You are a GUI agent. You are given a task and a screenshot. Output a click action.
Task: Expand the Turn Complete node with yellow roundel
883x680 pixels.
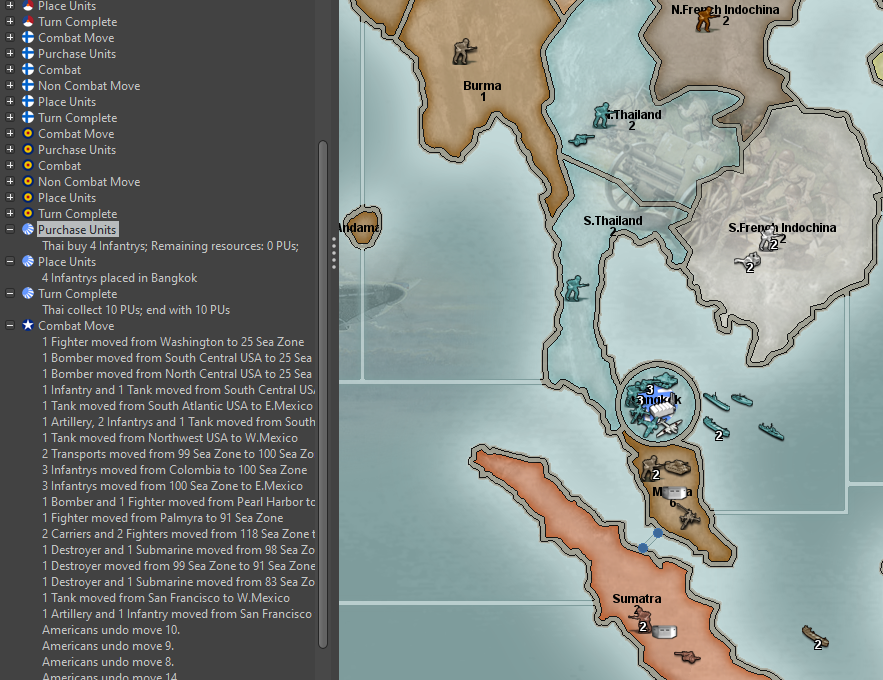pyautogui.click(x=10, y=213)
